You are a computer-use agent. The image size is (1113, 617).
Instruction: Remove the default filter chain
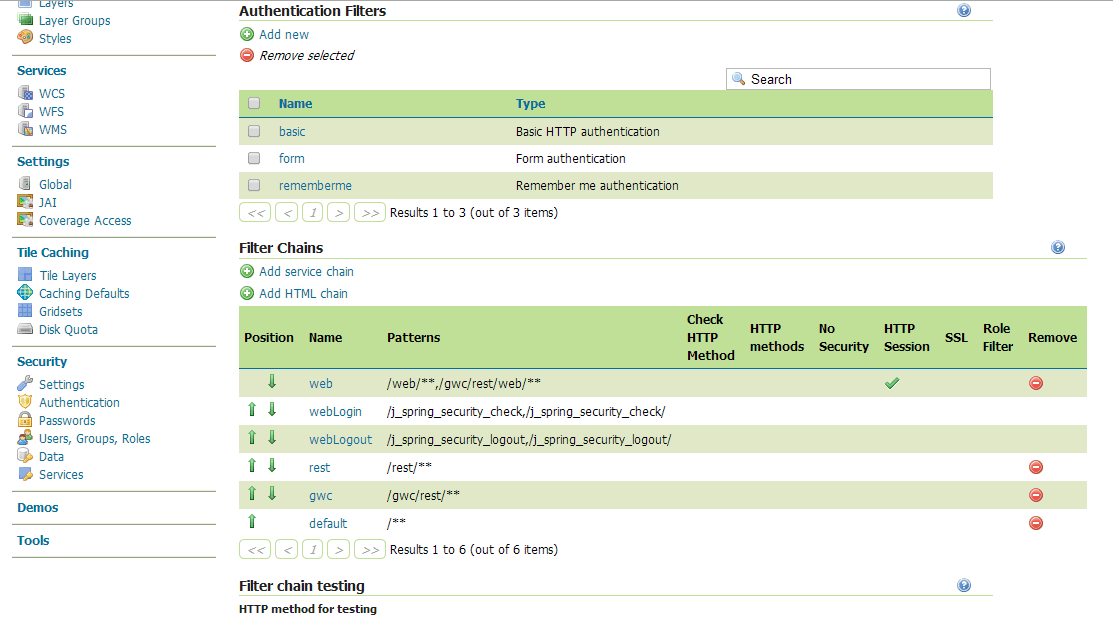1036,523
